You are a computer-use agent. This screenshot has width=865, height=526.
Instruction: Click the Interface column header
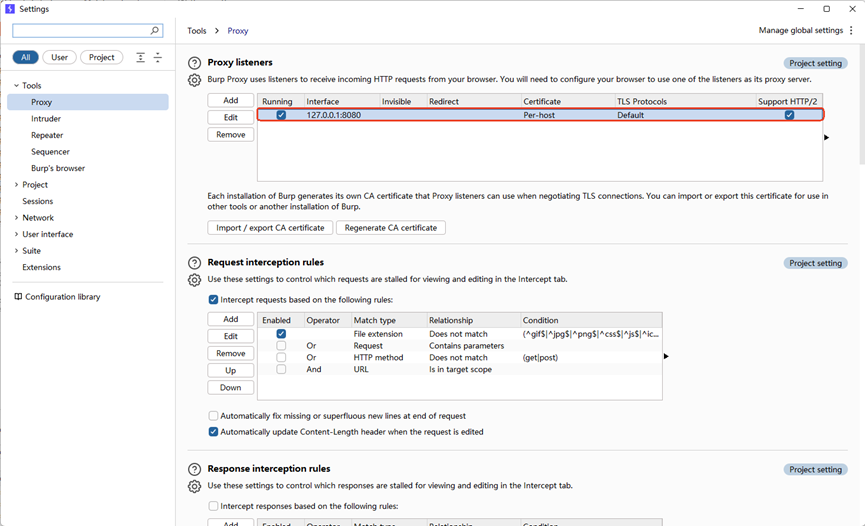[x=341, y=101]
